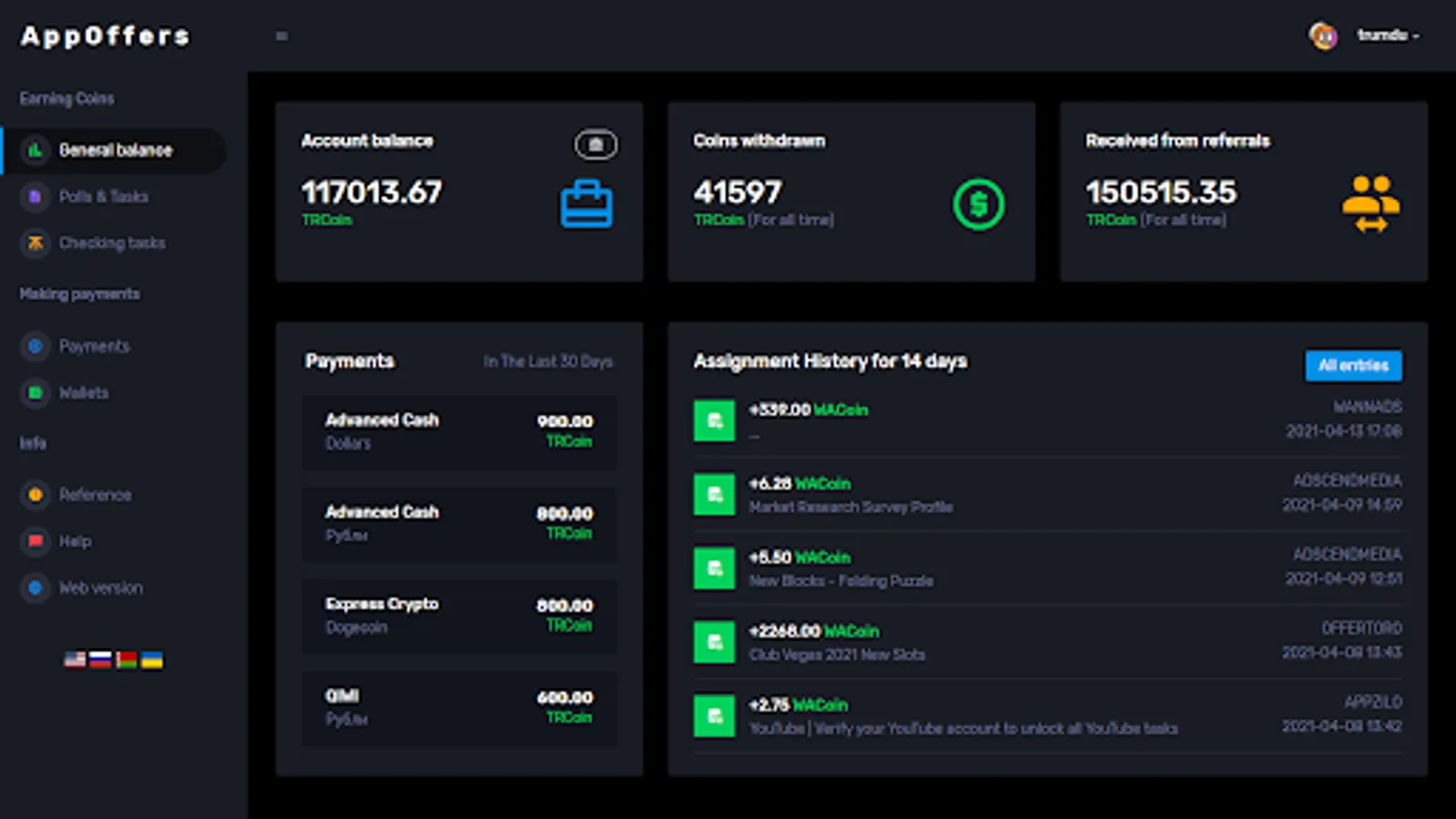Open the Express Crypto Dogecoin payment row

(x=460, y=616)
